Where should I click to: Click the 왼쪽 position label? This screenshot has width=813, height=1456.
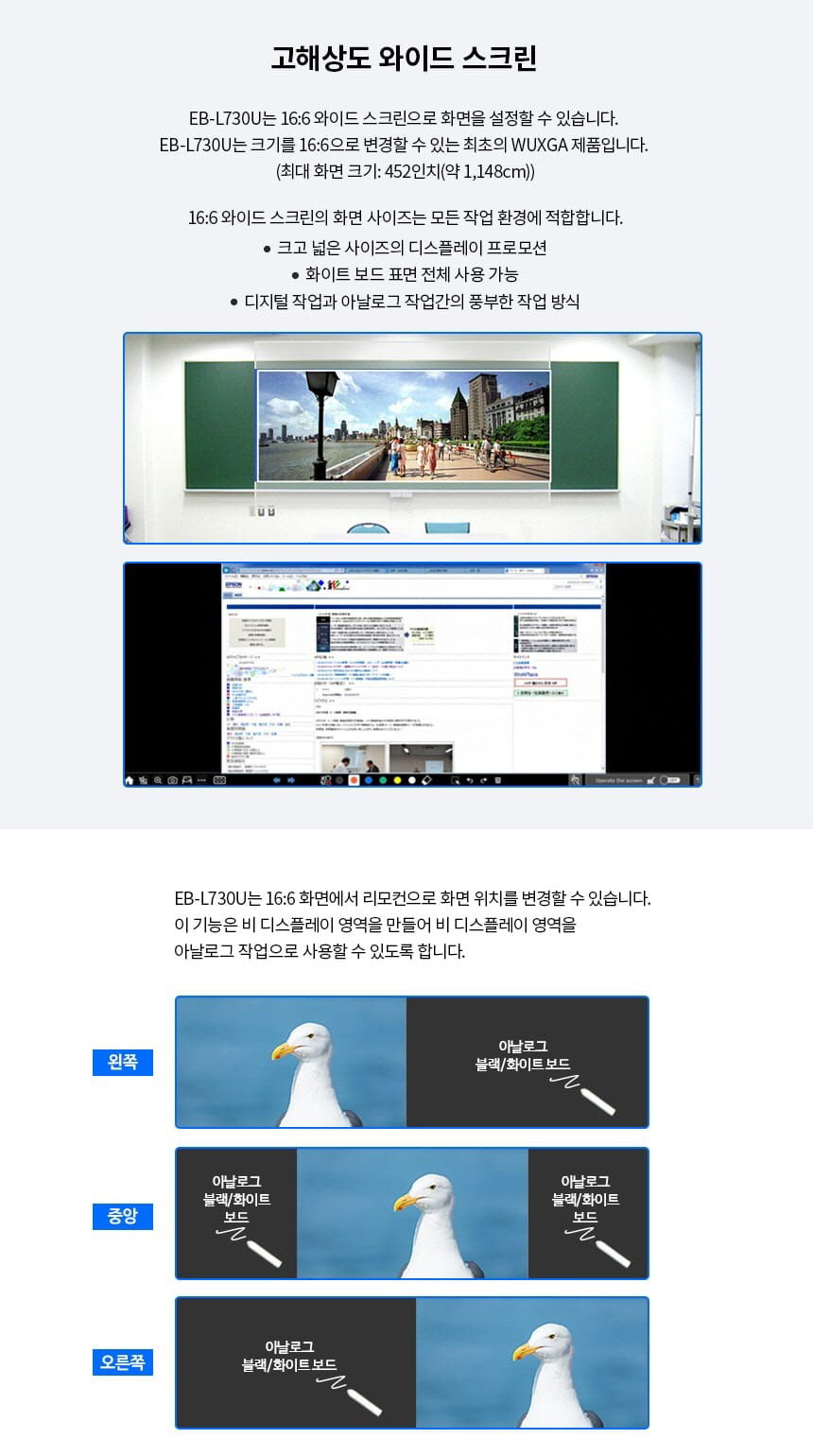coord(123,1063)
